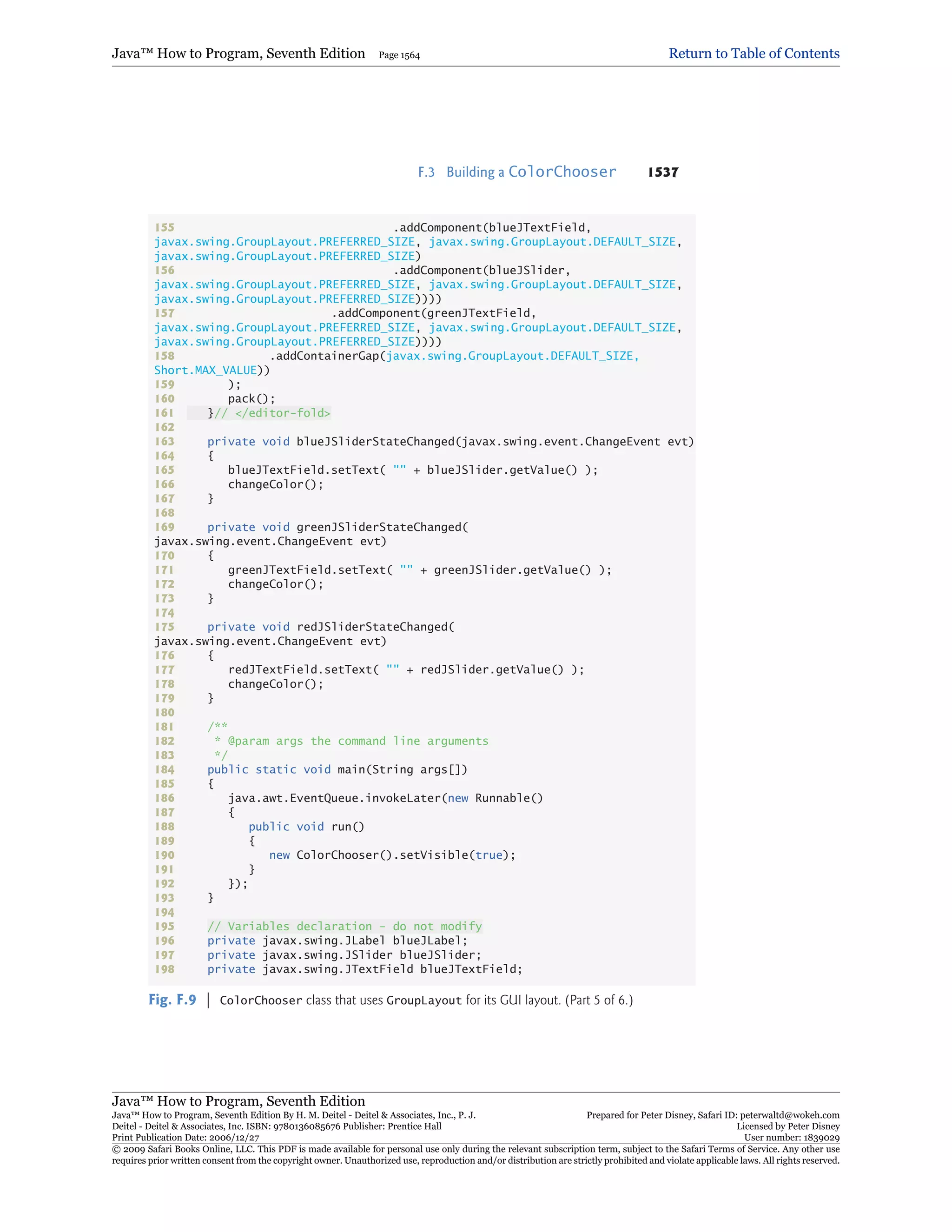Image resolution: width=952 pixels, height=1232 pixels.
Task: Click the header title Java How to Program
Action: click(238, 53)
